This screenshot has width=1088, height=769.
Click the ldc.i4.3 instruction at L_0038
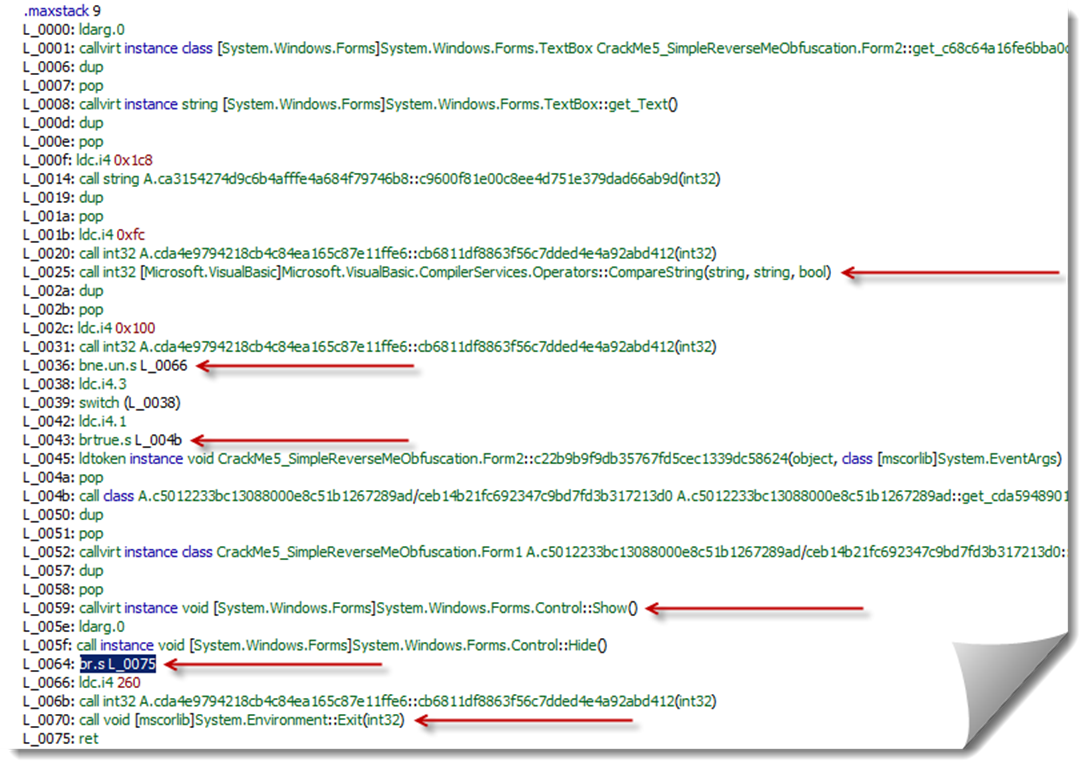[101, 384]
